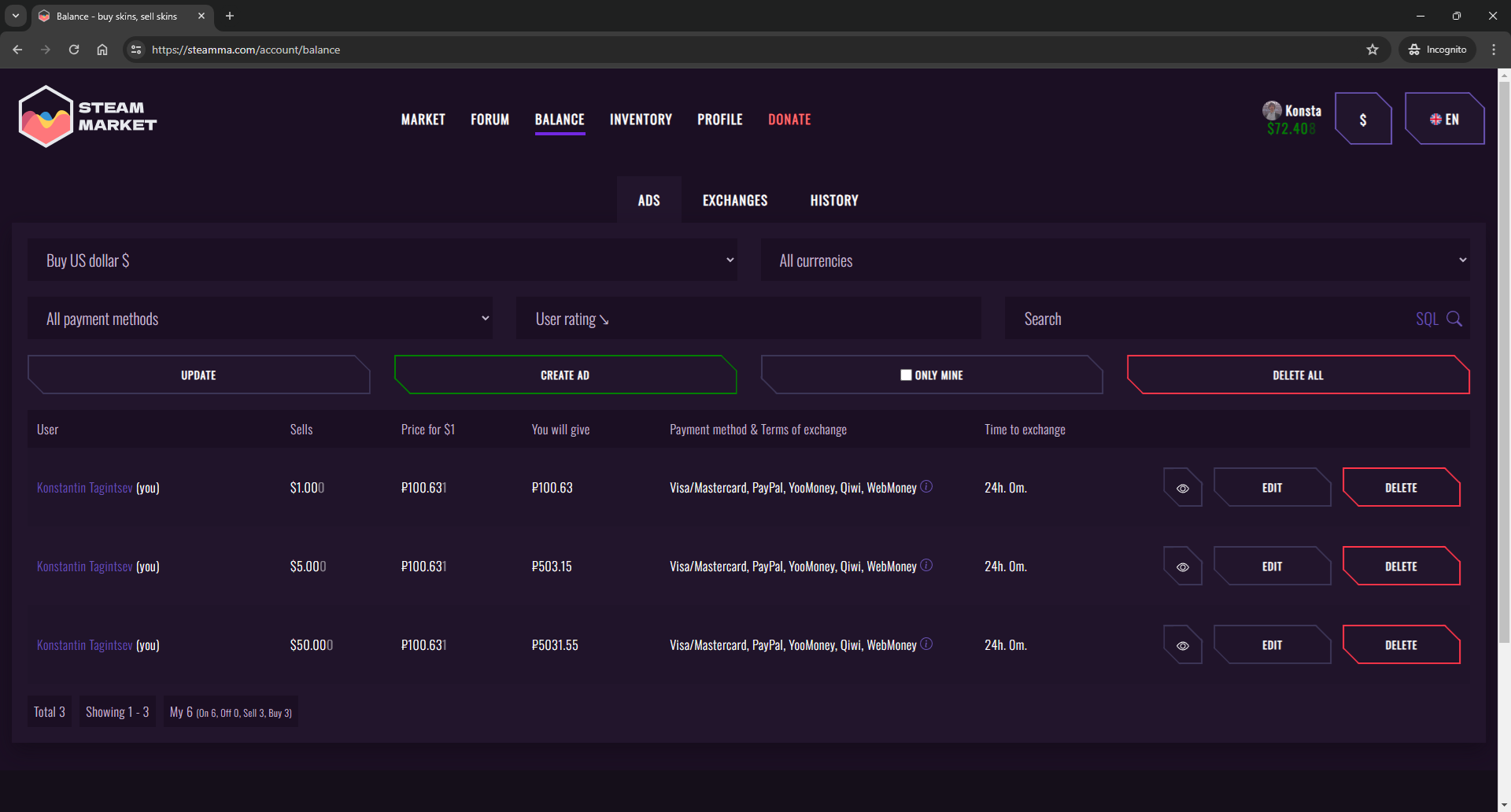Click info icon on the $1.000 ad row

coord(926,487)
